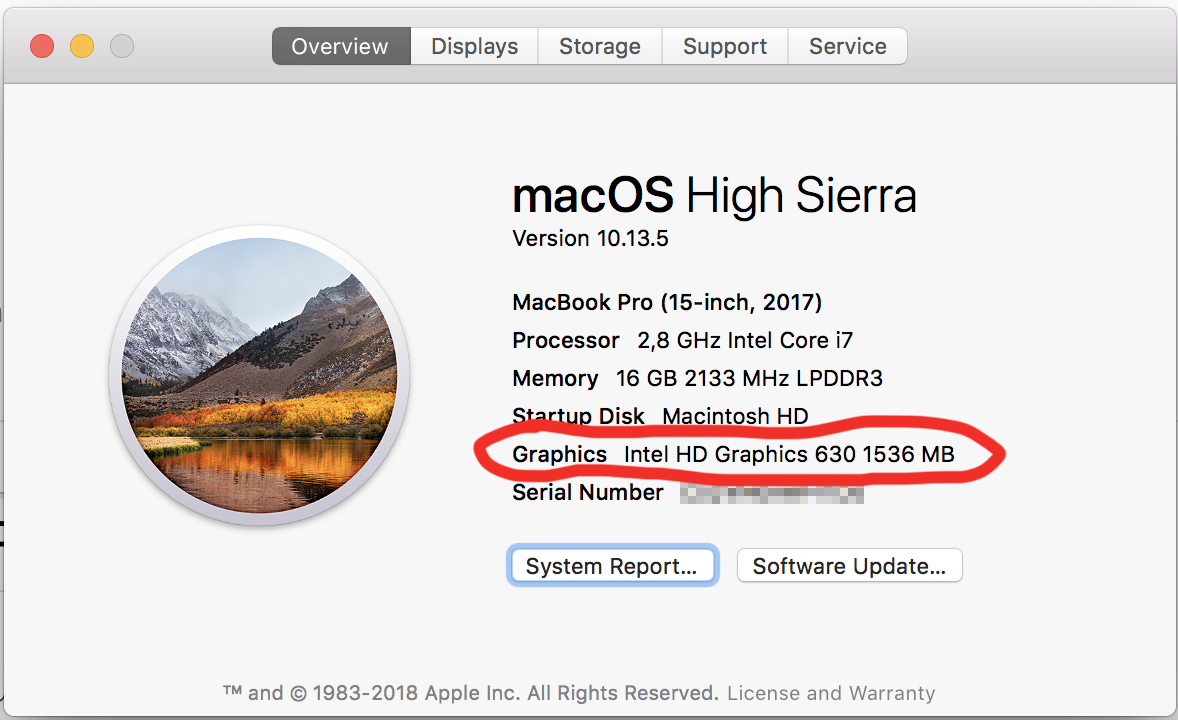Click the Processor 2,8 GHz Intel Core i7 line
This screenshot has height=720, width=1178.
(682, 340)
